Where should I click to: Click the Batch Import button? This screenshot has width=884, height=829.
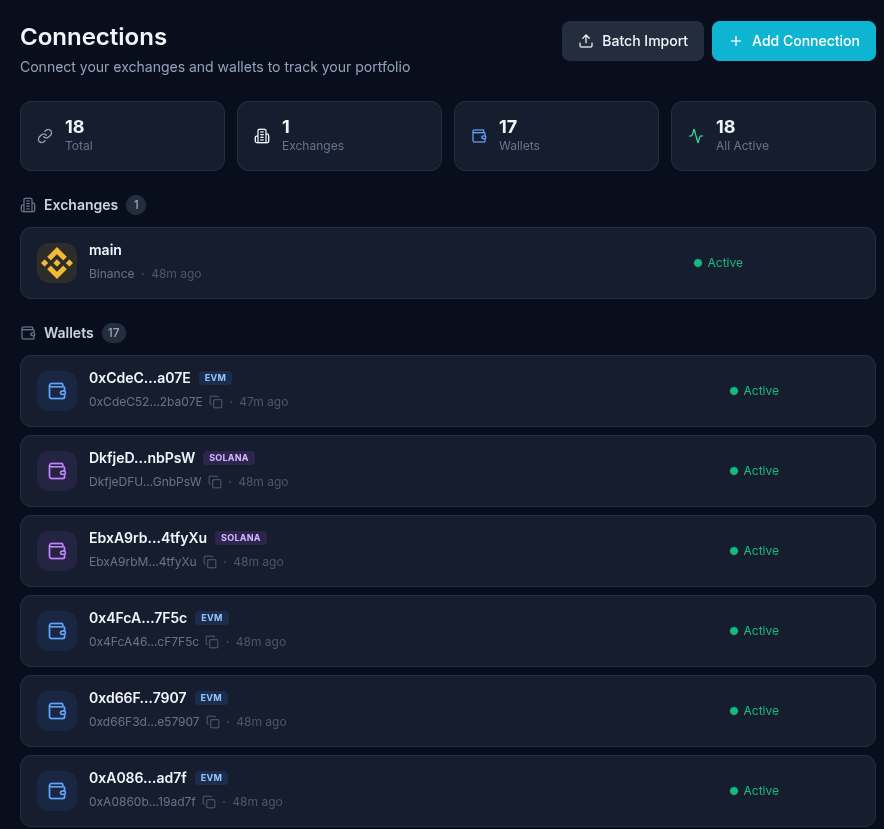633,41
